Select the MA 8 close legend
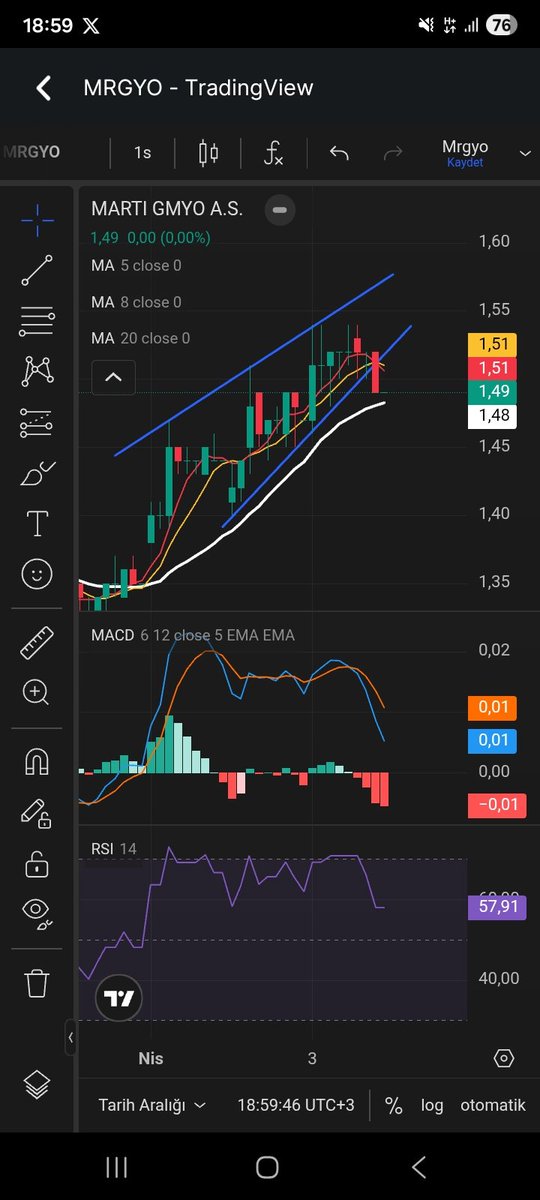The height and width of the screenshot is (1200, 540). [136, 301]
